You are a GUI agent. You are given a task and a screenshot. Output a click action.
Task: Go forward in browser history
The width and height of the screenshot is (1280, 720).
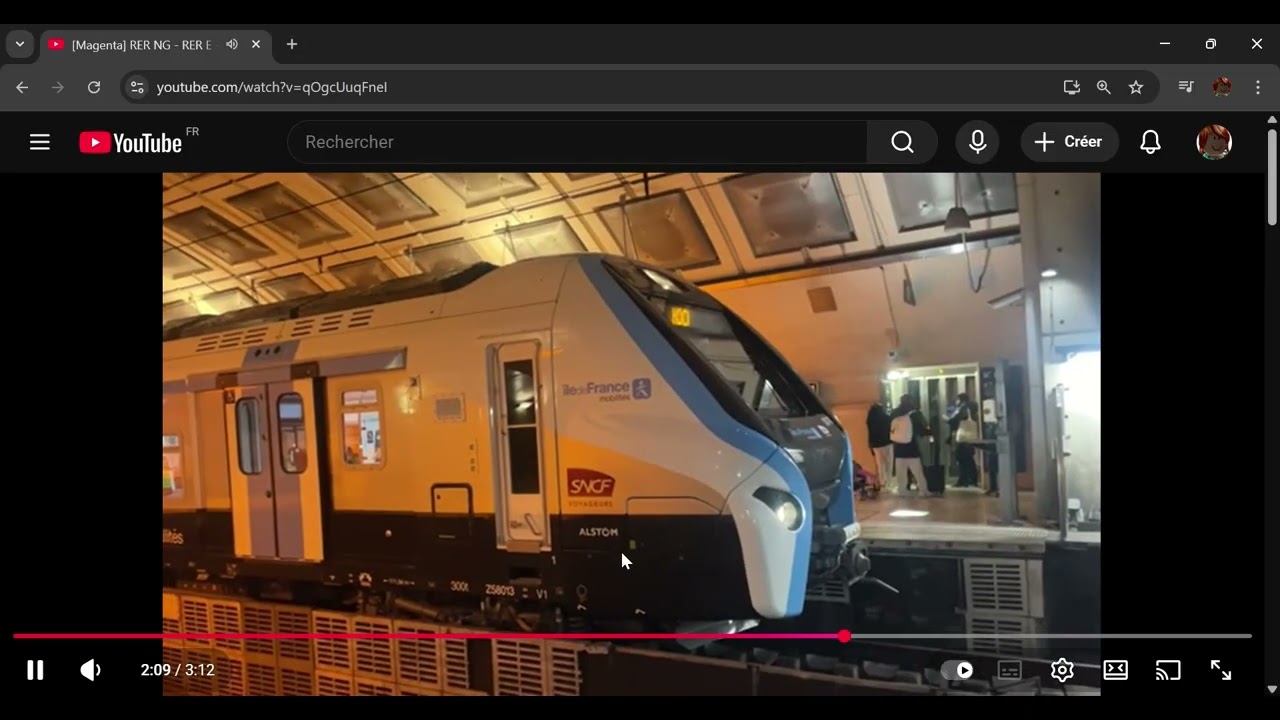[58, 87]
